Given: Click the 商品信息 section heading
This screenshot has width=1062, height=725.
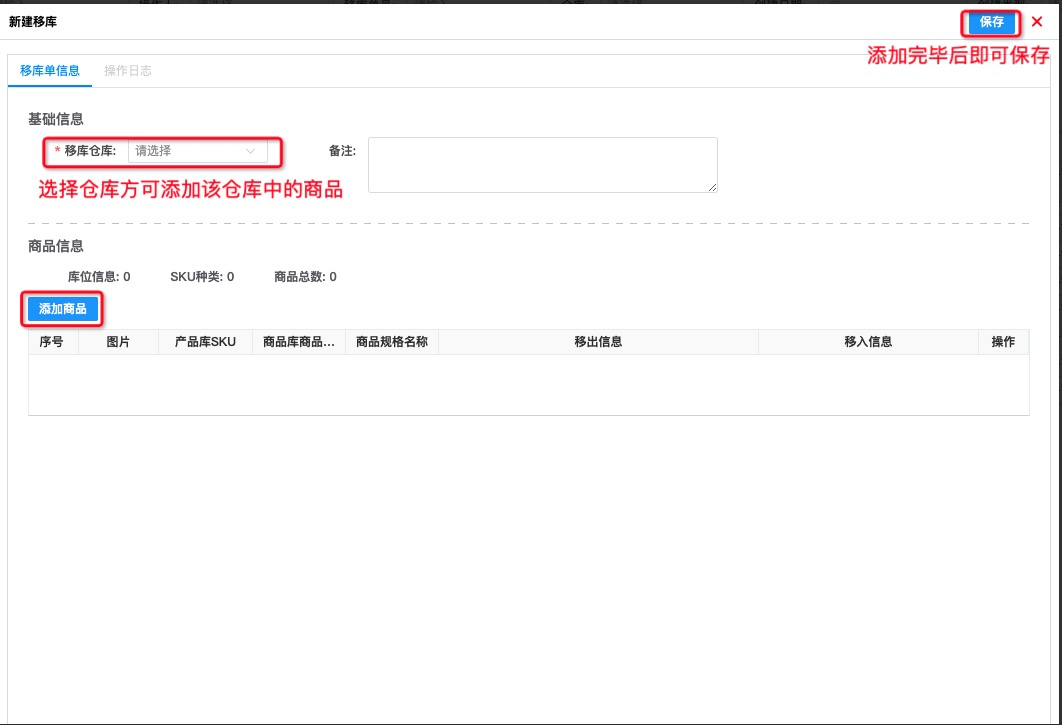Looking at the screenshot, I should (56, 246).
